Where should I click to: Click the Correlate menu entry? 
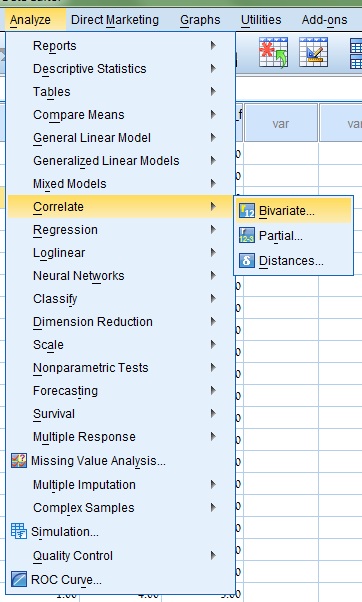[121, 207]
